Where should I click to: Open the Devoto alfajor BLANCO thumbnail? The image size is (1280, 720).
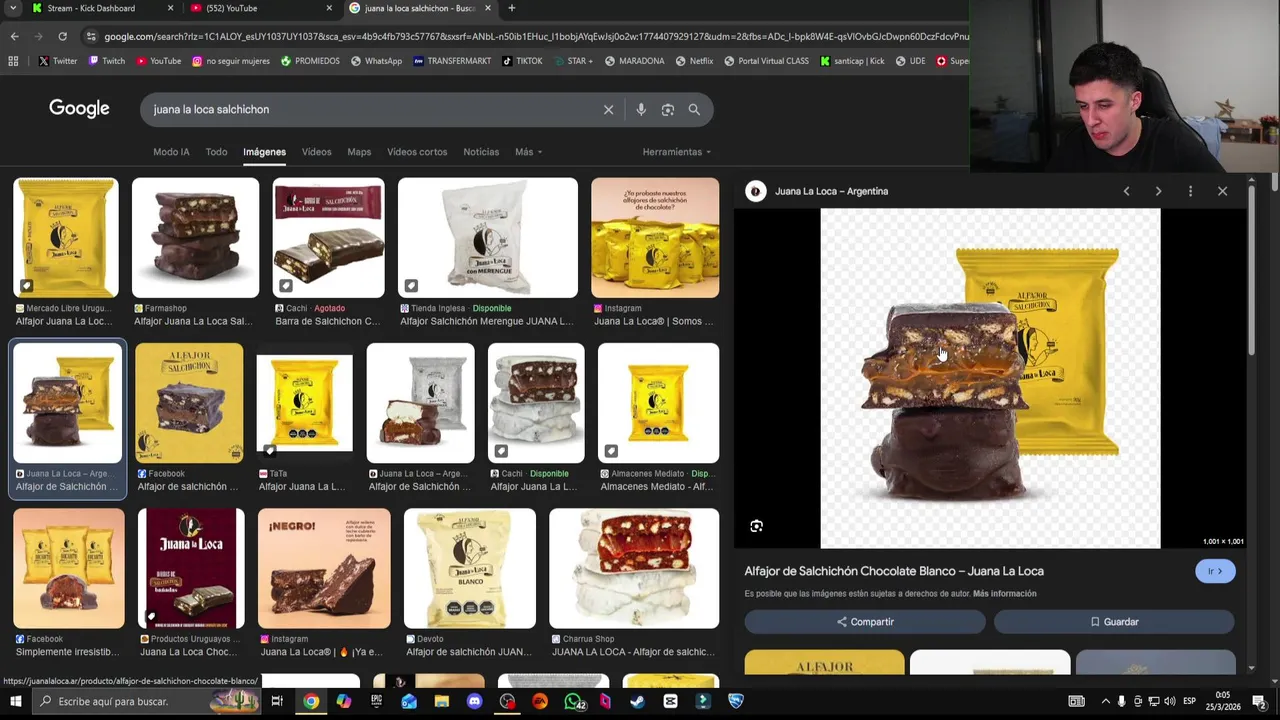tap(470, 568)
